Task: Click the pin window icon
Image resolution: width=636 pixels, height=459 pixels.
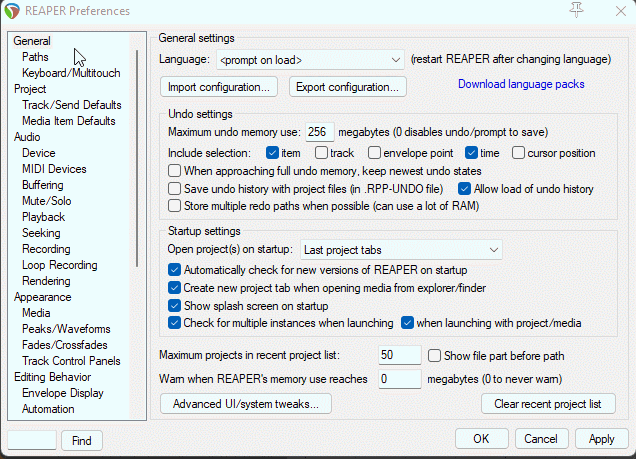Action: point(576,10)
